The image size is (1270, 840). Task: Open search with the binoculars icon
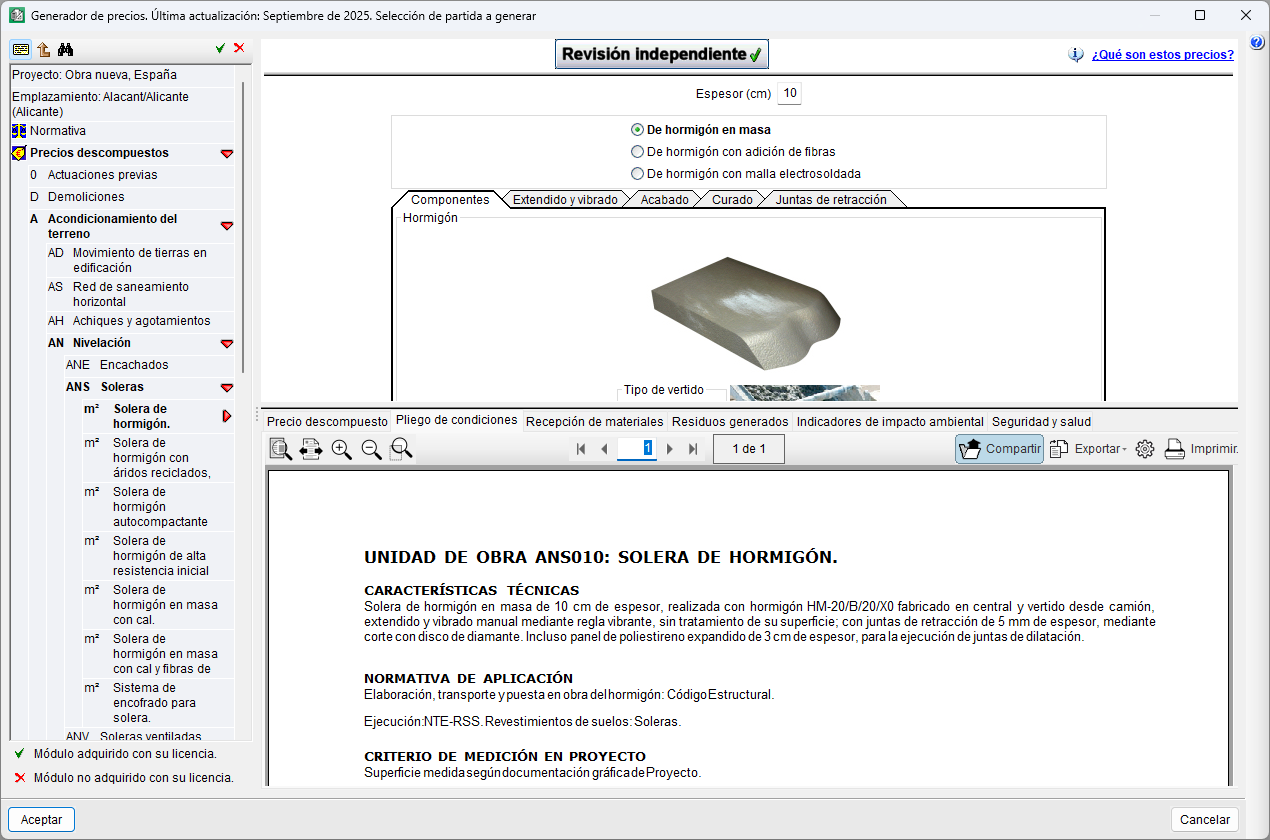click(66, 49)
